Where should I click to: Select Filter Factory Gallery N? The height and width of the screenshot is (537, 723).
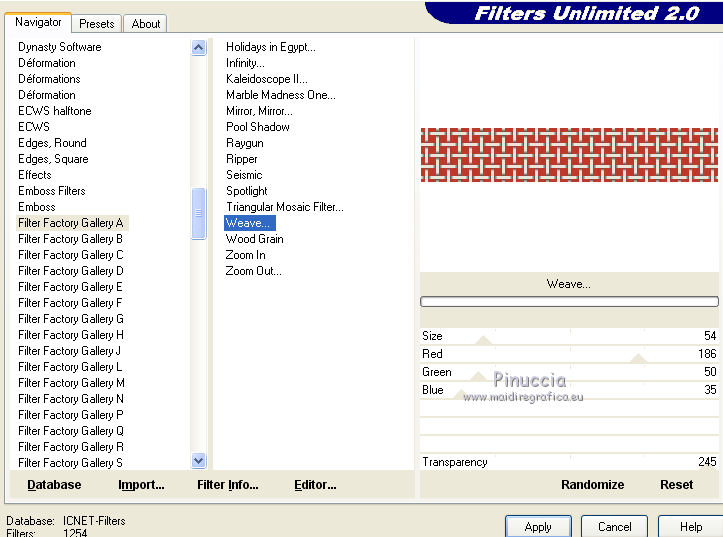pyautogui.click(x=71, y=399)
